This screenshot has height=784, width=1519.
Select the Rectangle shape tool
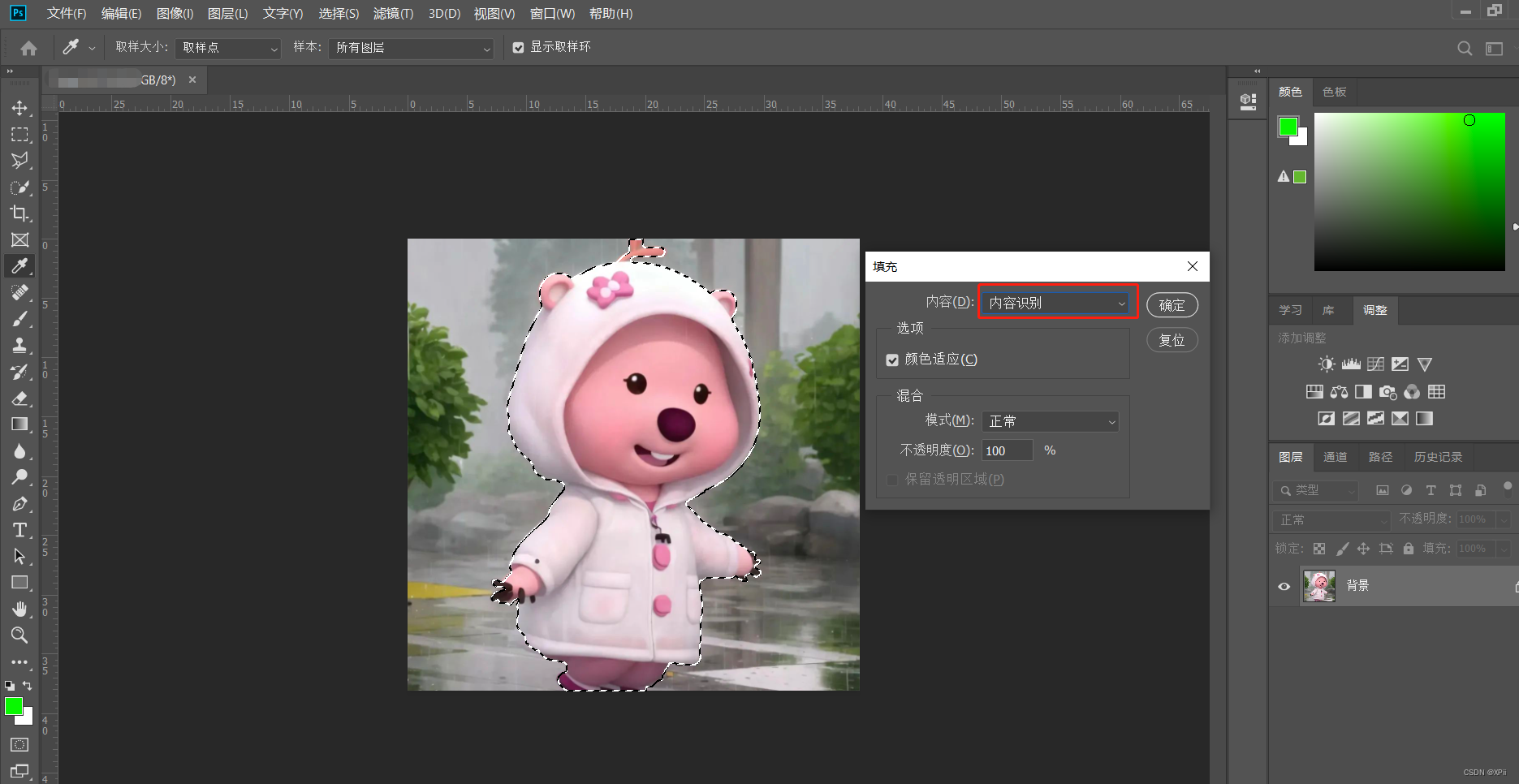coord(19,583)
